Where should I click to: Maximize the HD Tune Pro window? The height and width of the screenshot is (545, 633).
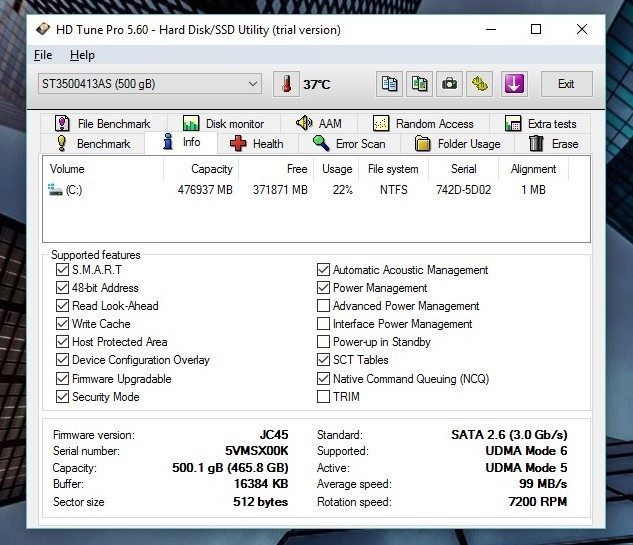tap(536, 29)
